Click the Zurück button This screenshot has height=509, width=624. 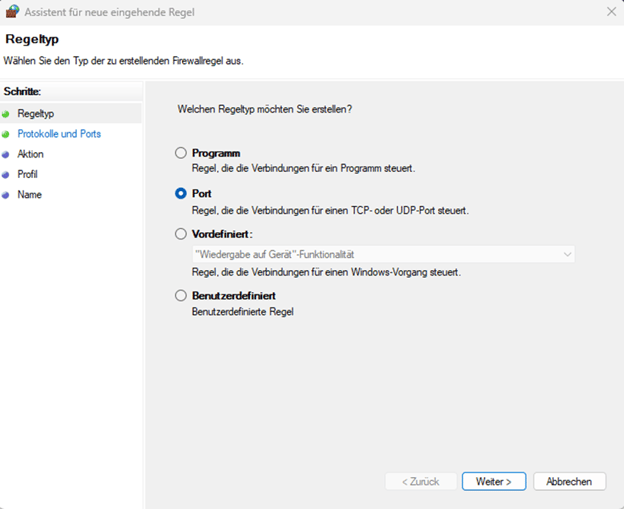coord(420,481)
